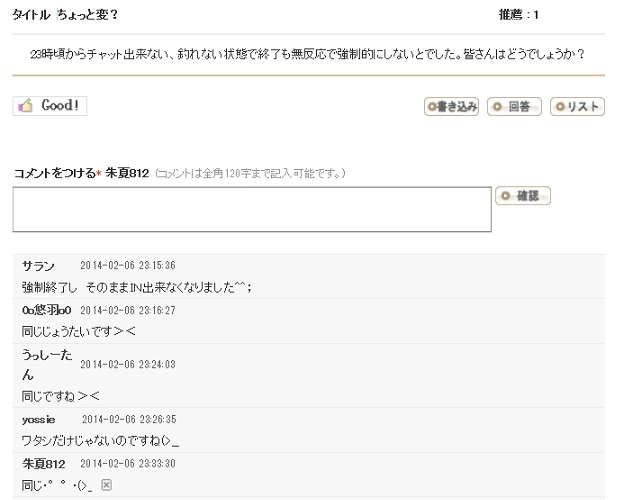The width and height of the screenshot is (627, 500).
Task: Click the timestamp 2014-02-06 23:15:36
Action: (128, 266)
